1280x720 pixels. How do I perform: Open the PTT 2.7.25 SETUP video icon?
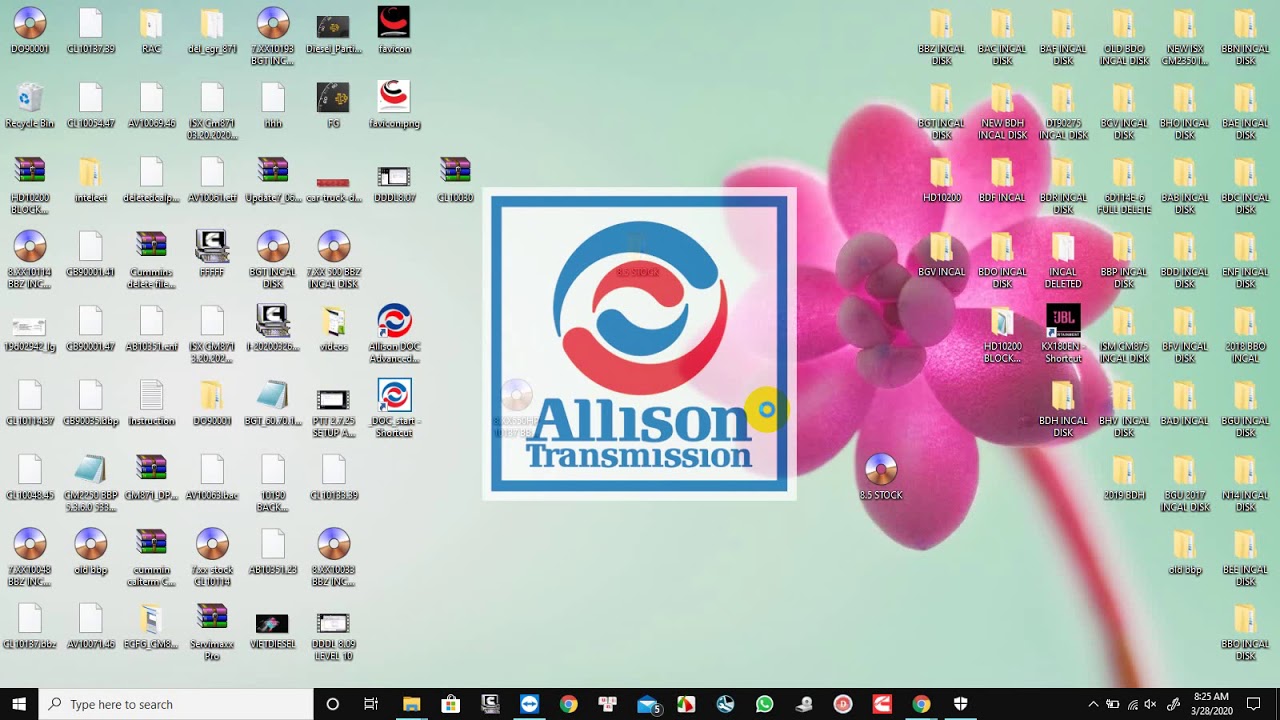tap(333, 408)
